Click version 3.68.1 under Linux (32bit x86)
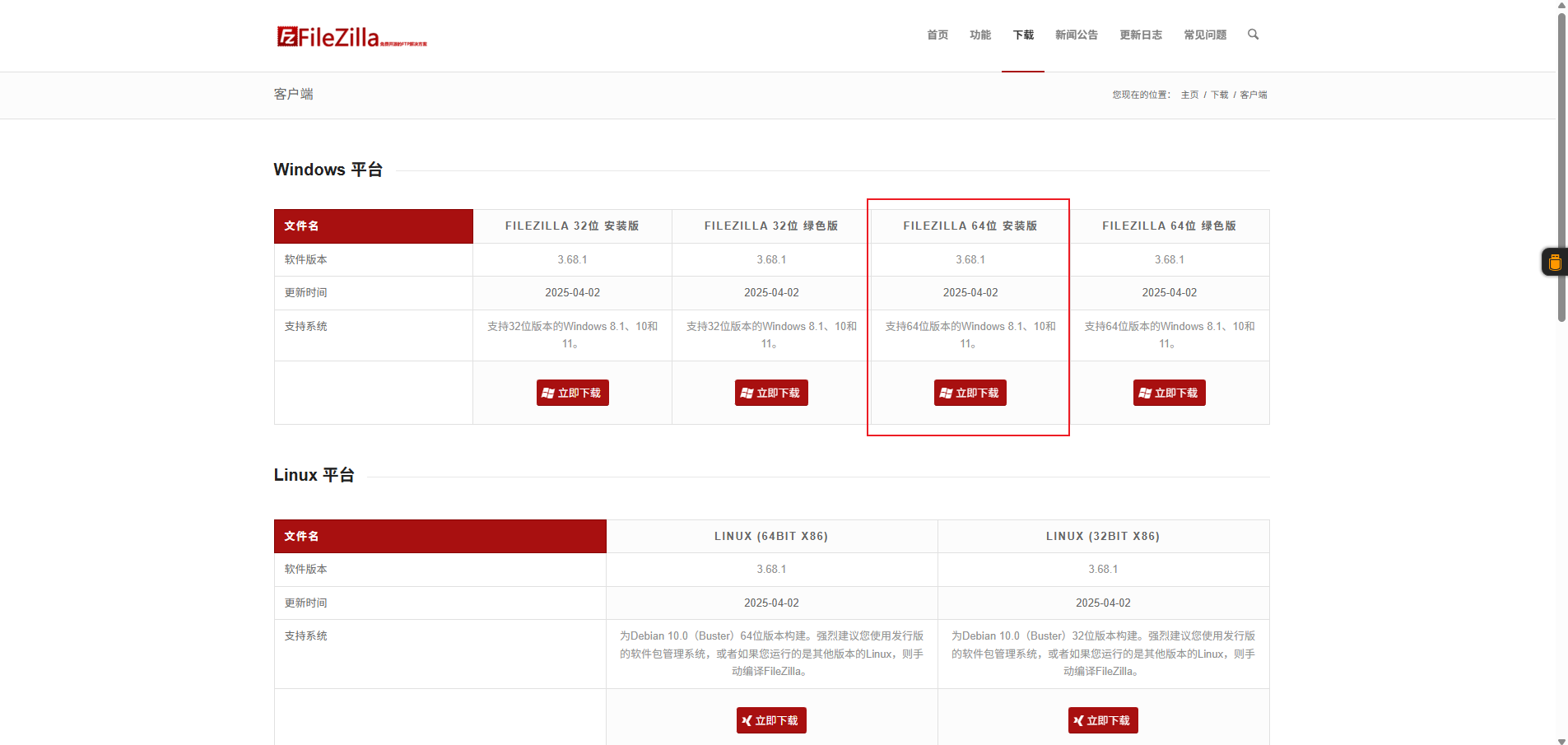The height and width of the screenshot is (745, 1568). pos(1103,569)
